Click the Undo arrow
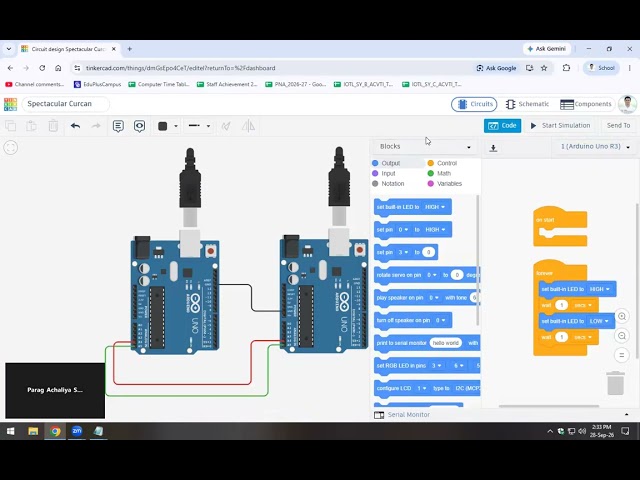Image resolution: width=640 pixels, height=480 pixels. 75,126
